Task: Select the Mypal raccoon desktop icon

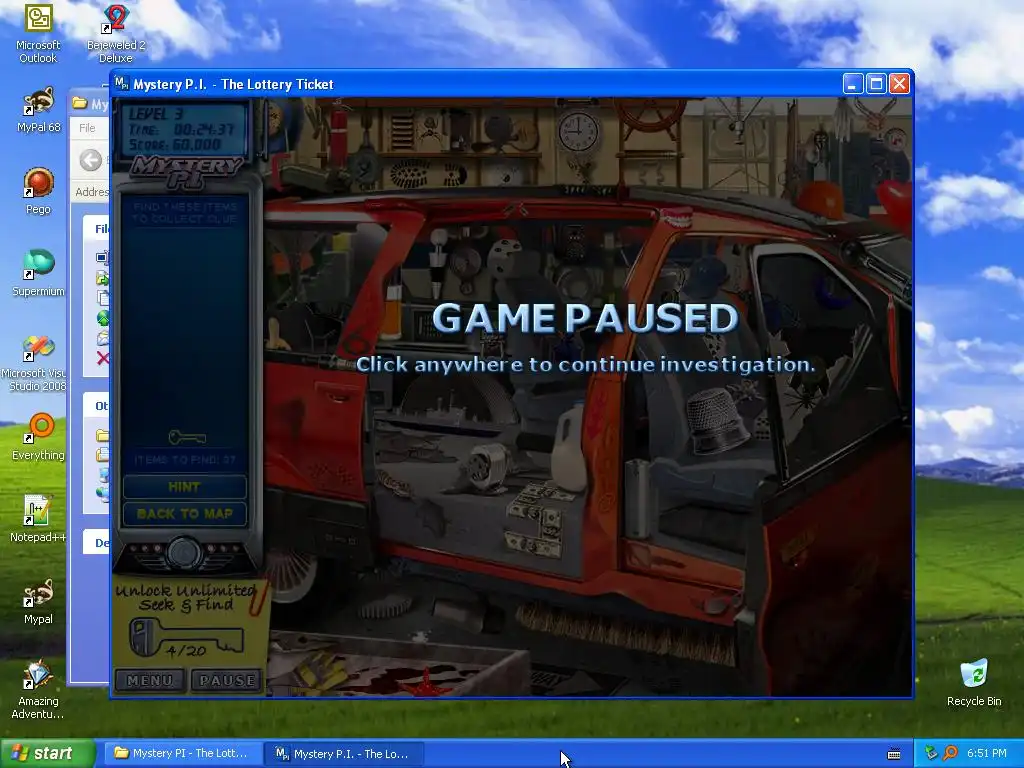Action: pos(38,601)
